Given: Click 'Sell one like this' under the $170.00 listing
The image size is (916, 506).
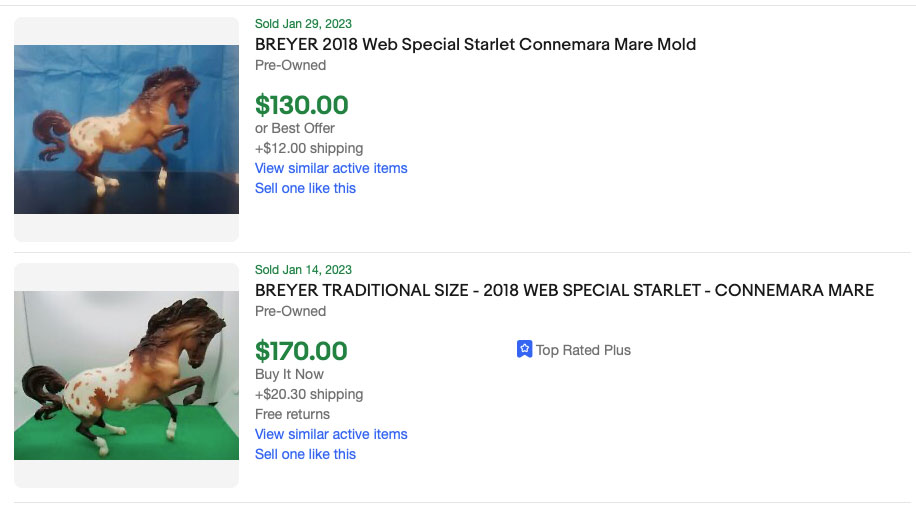Looking at the screenshot, I should click(305, 454).
